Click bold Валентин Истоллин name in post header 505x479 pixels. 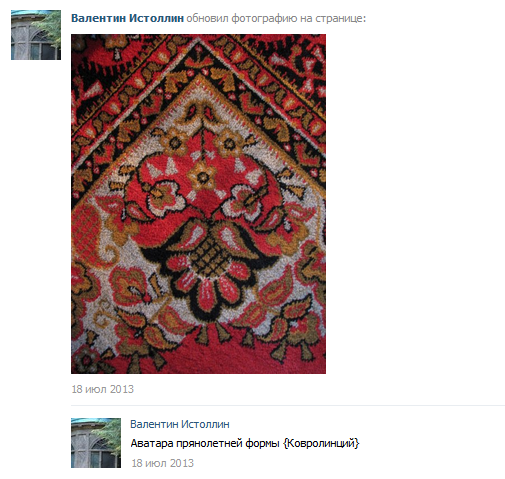click(x=127, y=18)
